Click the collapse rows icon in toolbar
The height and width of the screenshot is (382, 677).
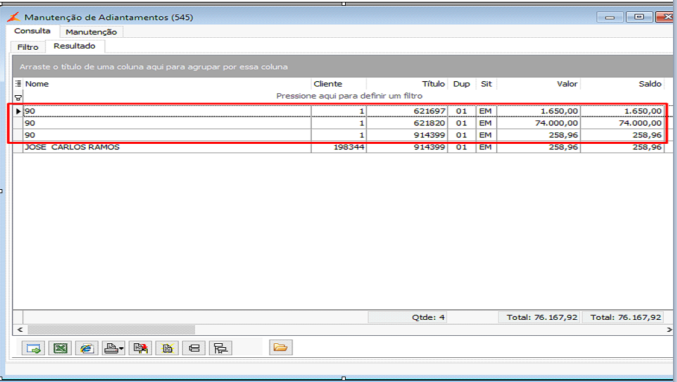click(x=194, y=348)
